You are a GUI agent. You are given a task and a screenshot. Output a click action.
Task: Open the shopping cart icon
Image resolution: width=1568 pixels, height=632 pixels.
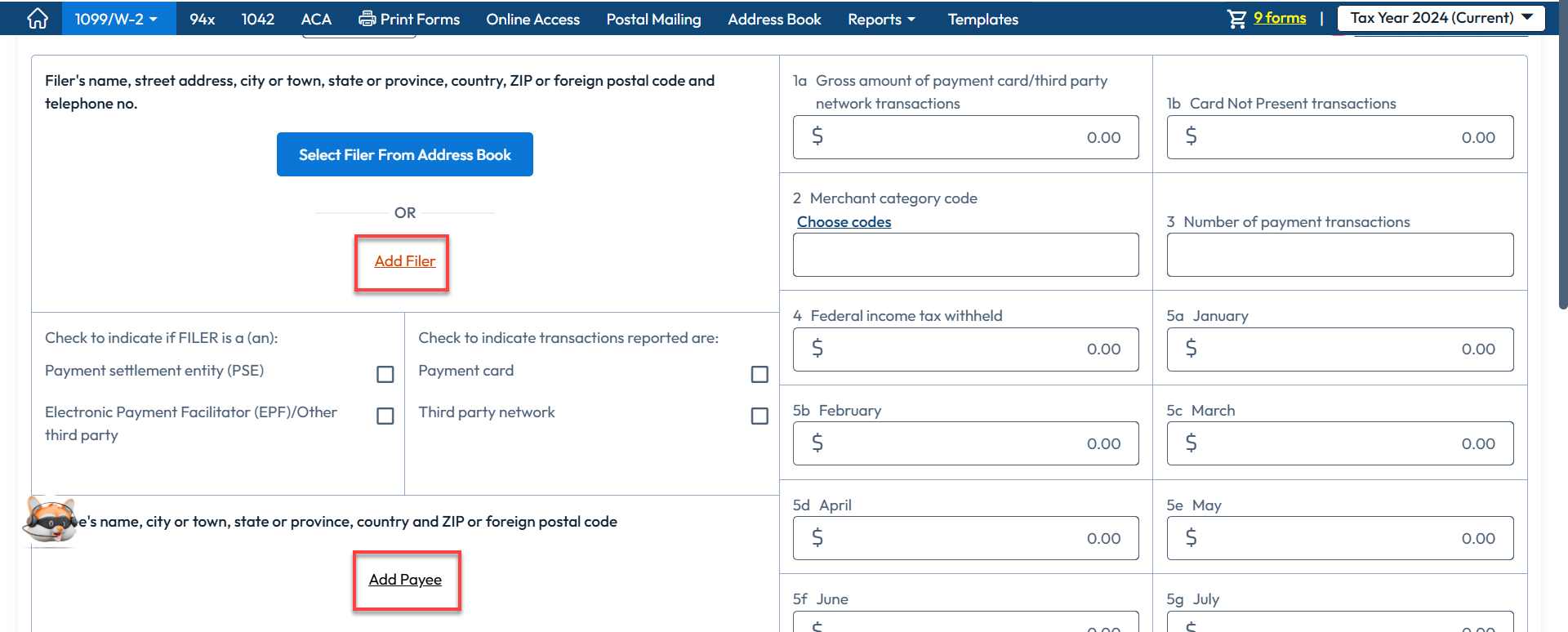[x=1237, y=19]
